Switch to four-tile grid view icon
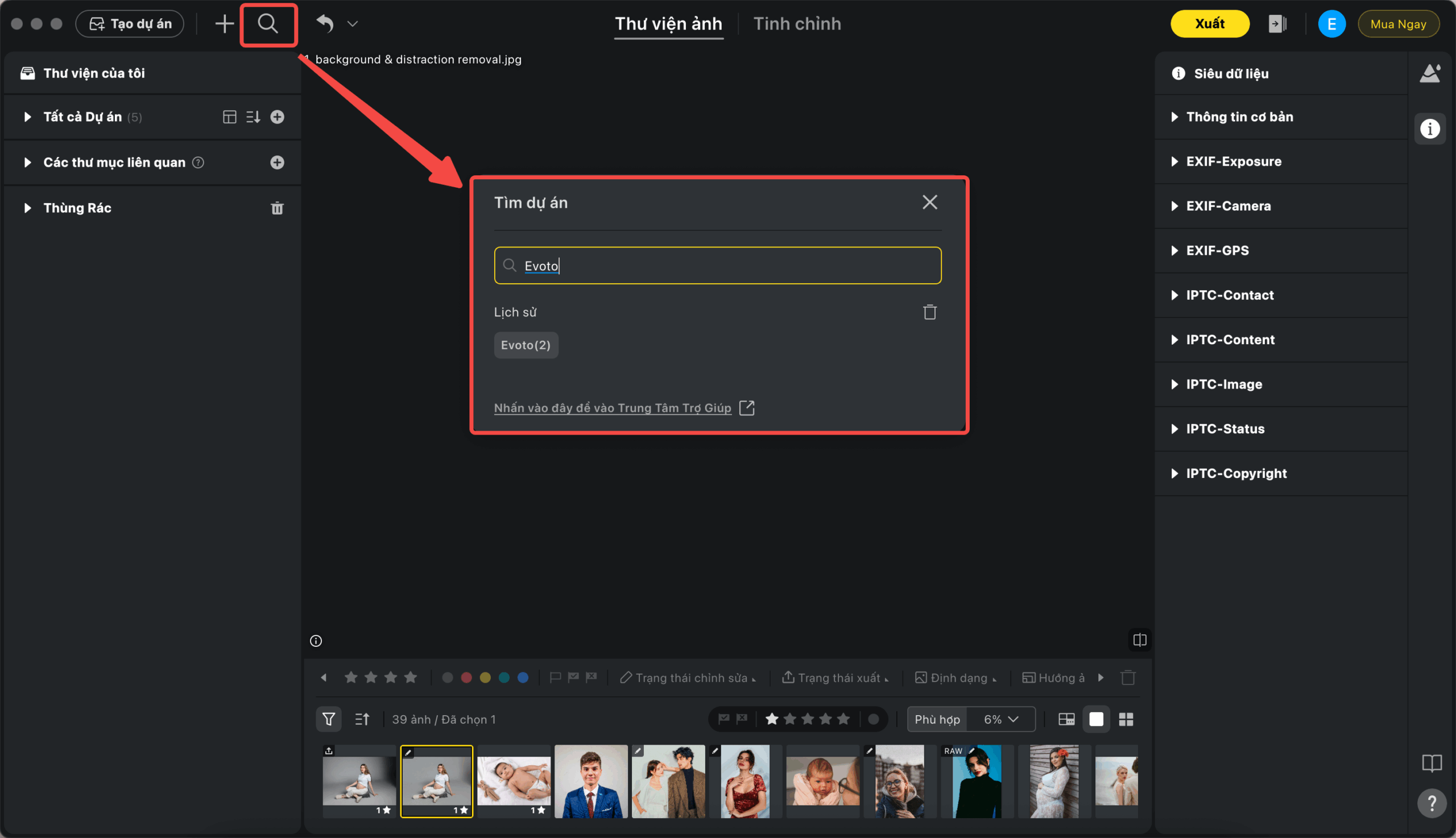 pyautogui.click(x=1126, y=719)
